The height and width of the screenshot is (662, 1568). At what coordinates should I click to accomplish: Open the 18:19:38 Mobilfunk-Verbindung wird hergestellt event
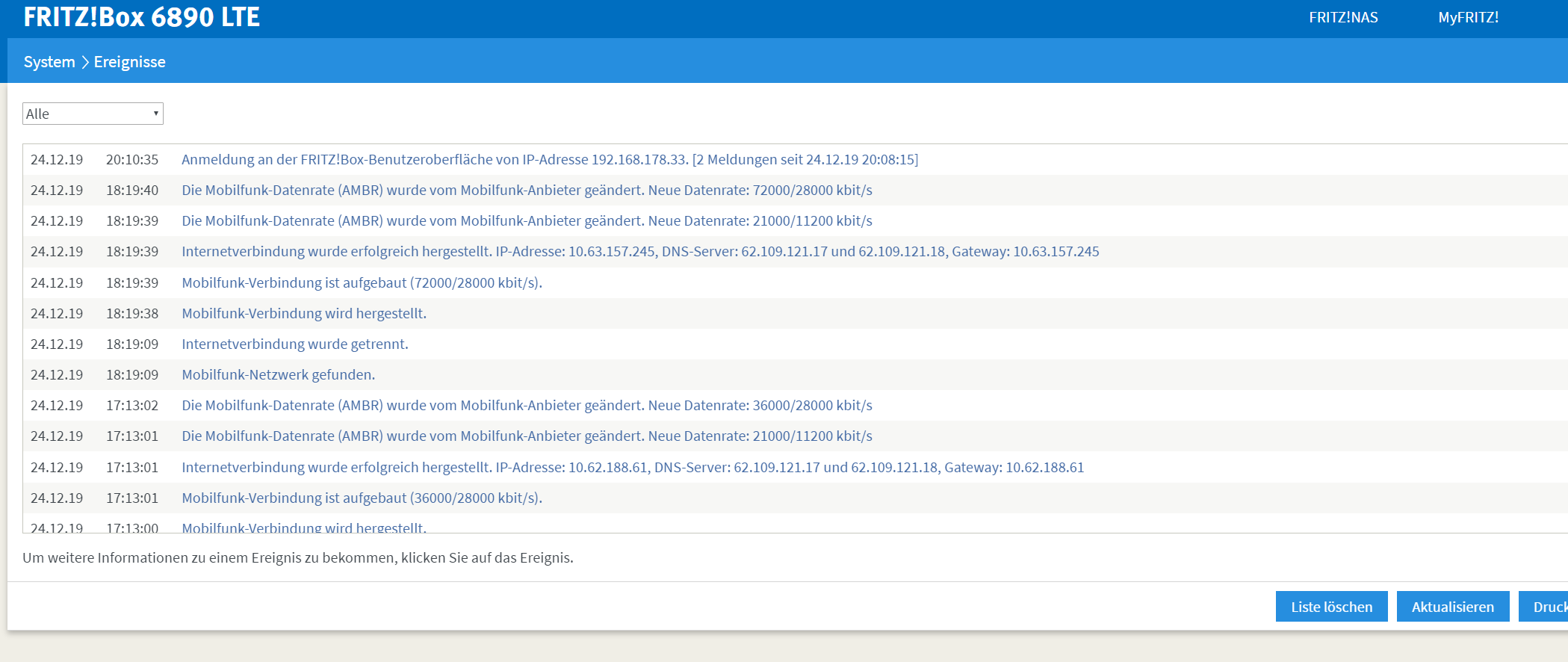(x=304, y=313)
